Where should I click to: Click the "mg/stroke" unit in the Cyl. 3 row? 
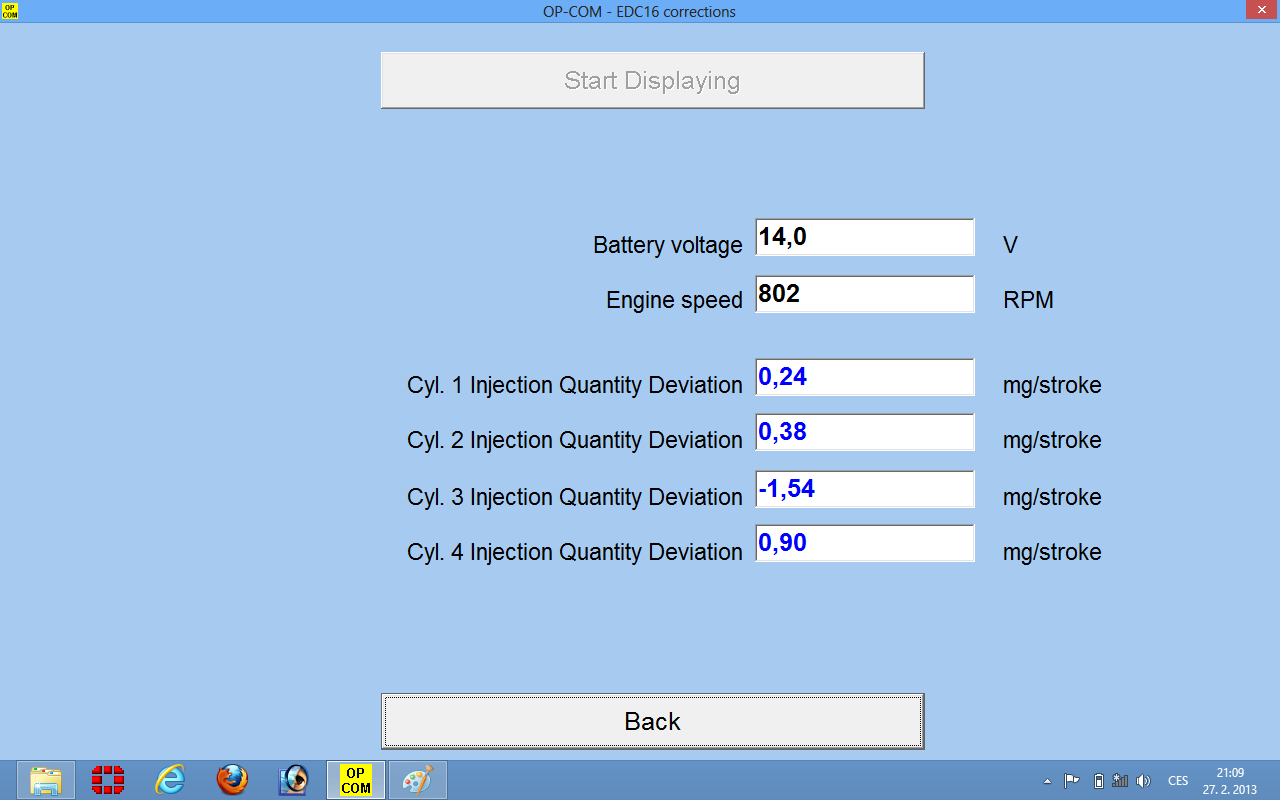tap(1052, 498)
